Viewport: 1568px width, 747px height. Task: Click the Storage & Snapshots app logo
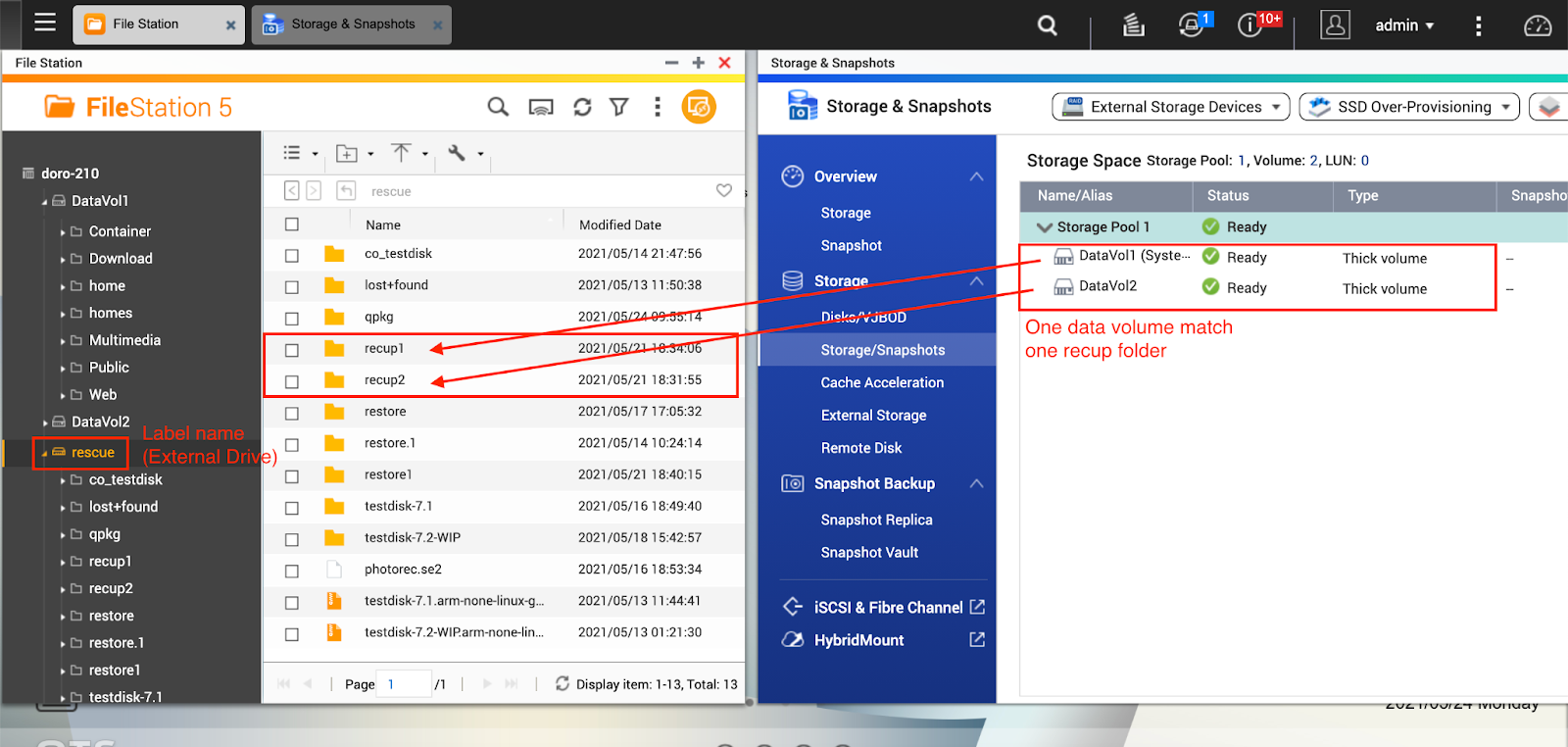tap(803, 106)
